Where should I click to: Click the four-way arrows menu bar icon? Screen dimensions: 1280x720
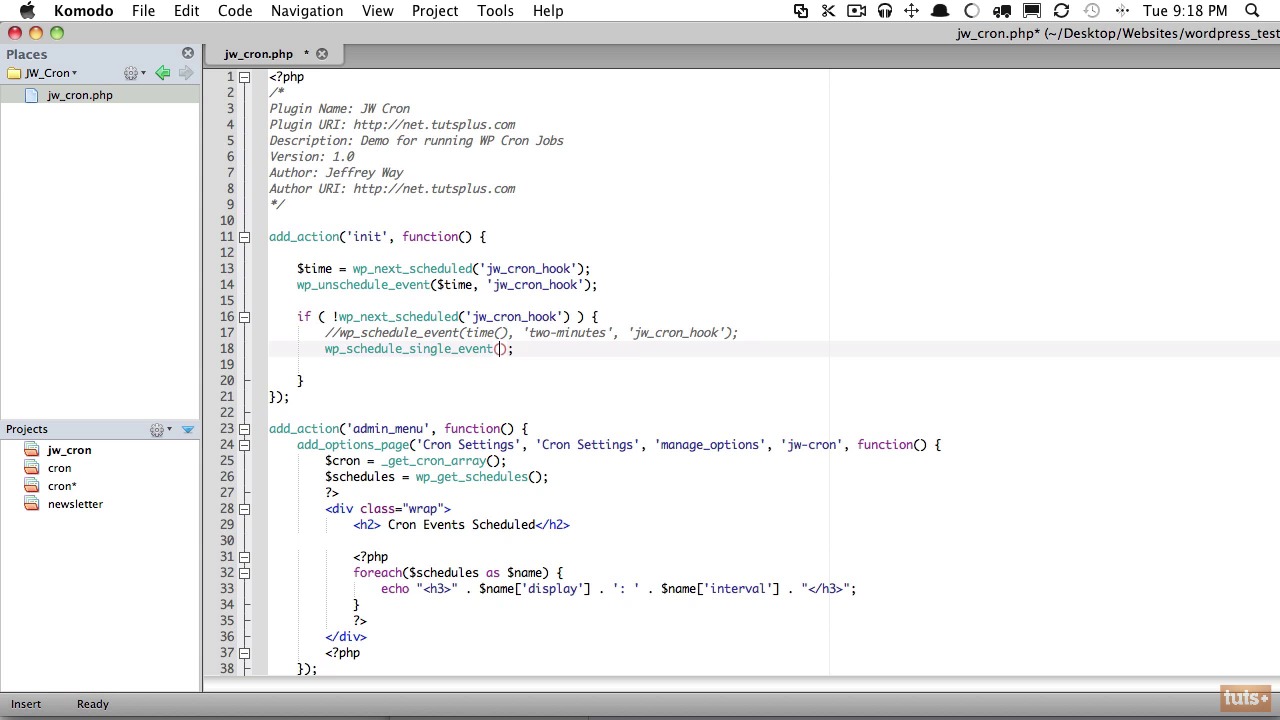coord(911,11)
